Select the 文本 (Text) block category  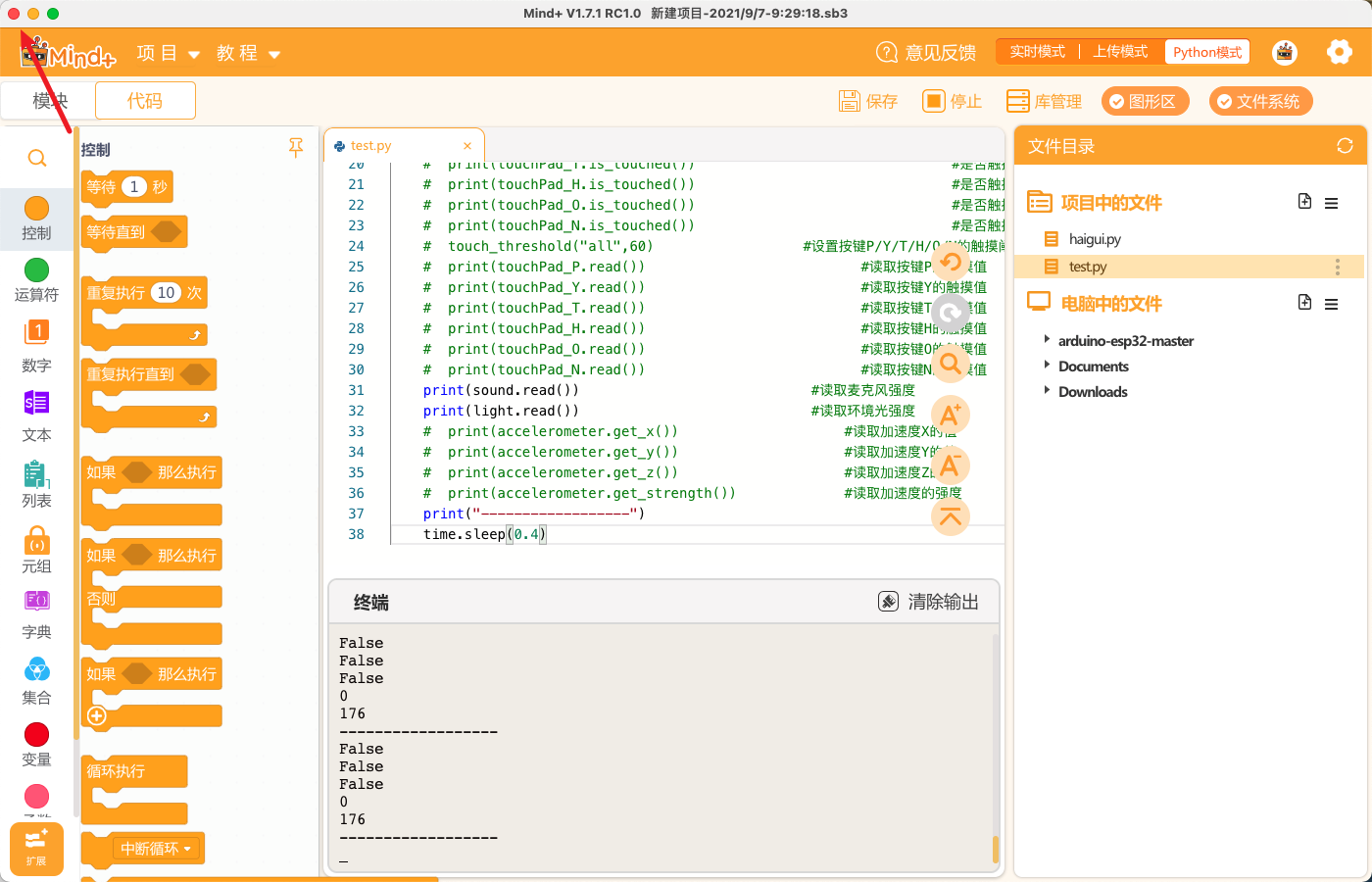(36, 416)
